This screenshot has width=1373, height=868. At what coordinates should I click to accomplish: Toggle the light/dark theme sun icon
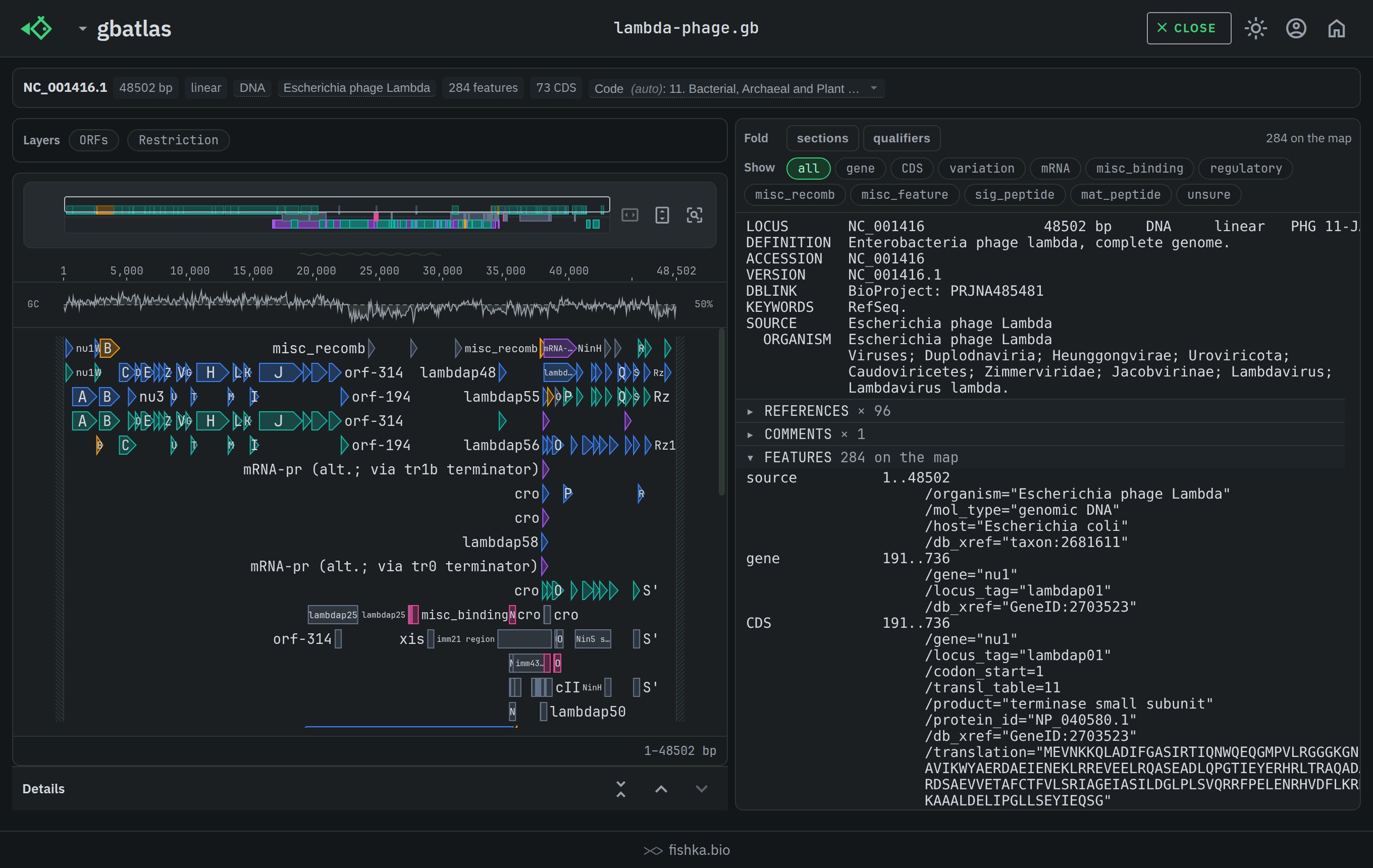(x=1255, y=28)
